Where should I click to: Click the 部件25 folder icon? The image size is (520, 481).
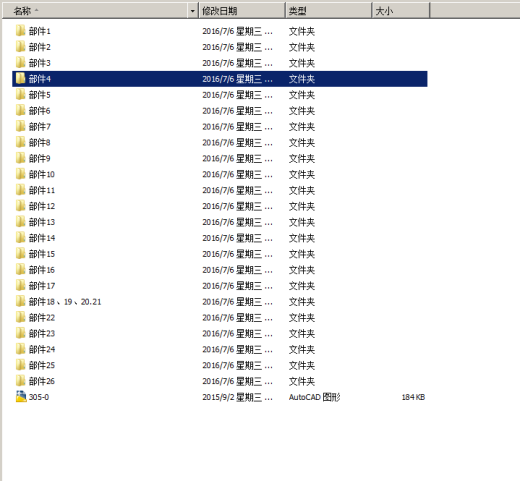pos(20,365)
